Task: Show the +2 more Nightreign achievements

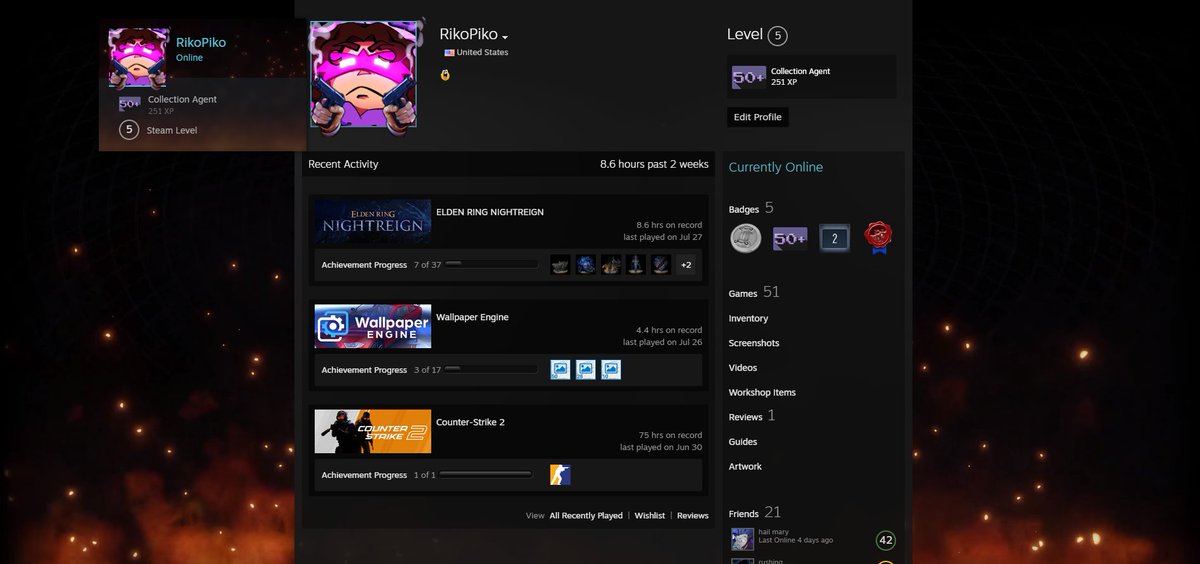Action: [x=686, y=265]
